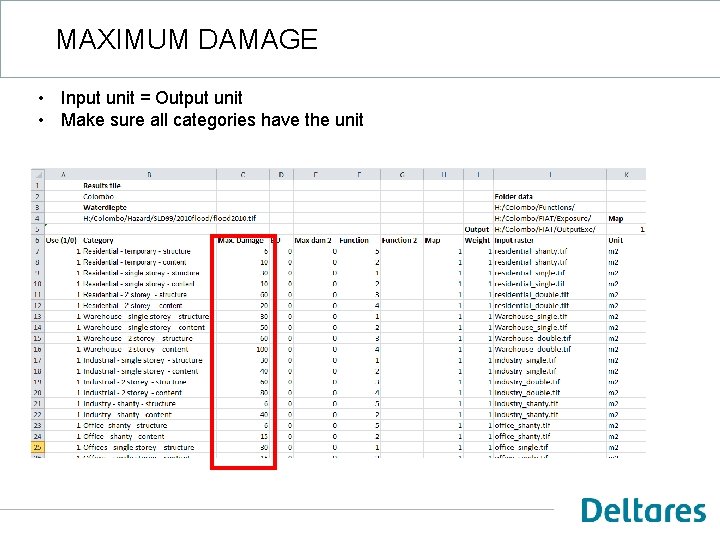Click 'office_shanty.tif' in row 23
This screenshot has height=540, width=720.
click(522, 426)
